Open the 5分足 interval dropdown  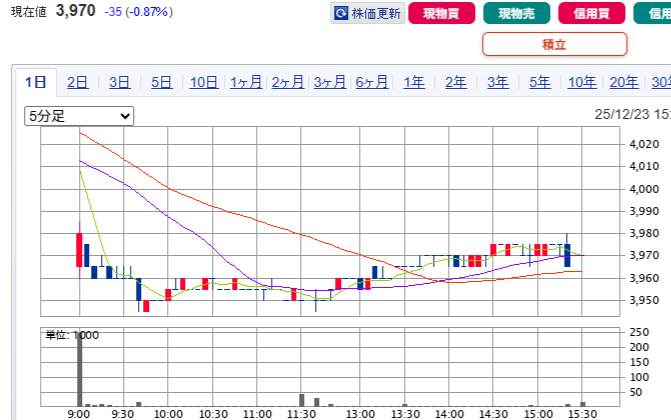click(x=79, y=116)
